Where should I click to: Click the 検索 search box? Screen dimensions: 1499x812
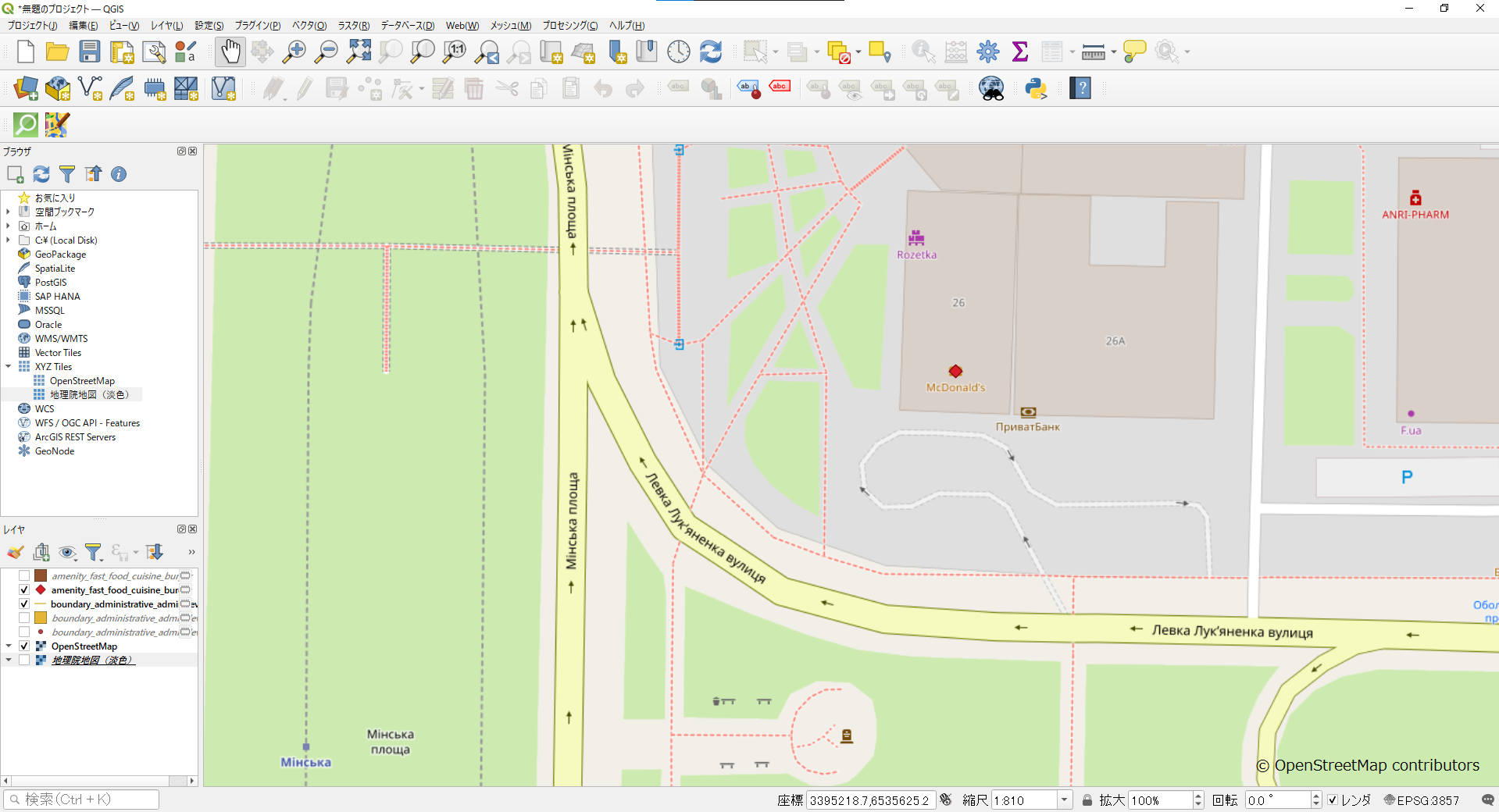pyautogui.click(x=81, y=799)
